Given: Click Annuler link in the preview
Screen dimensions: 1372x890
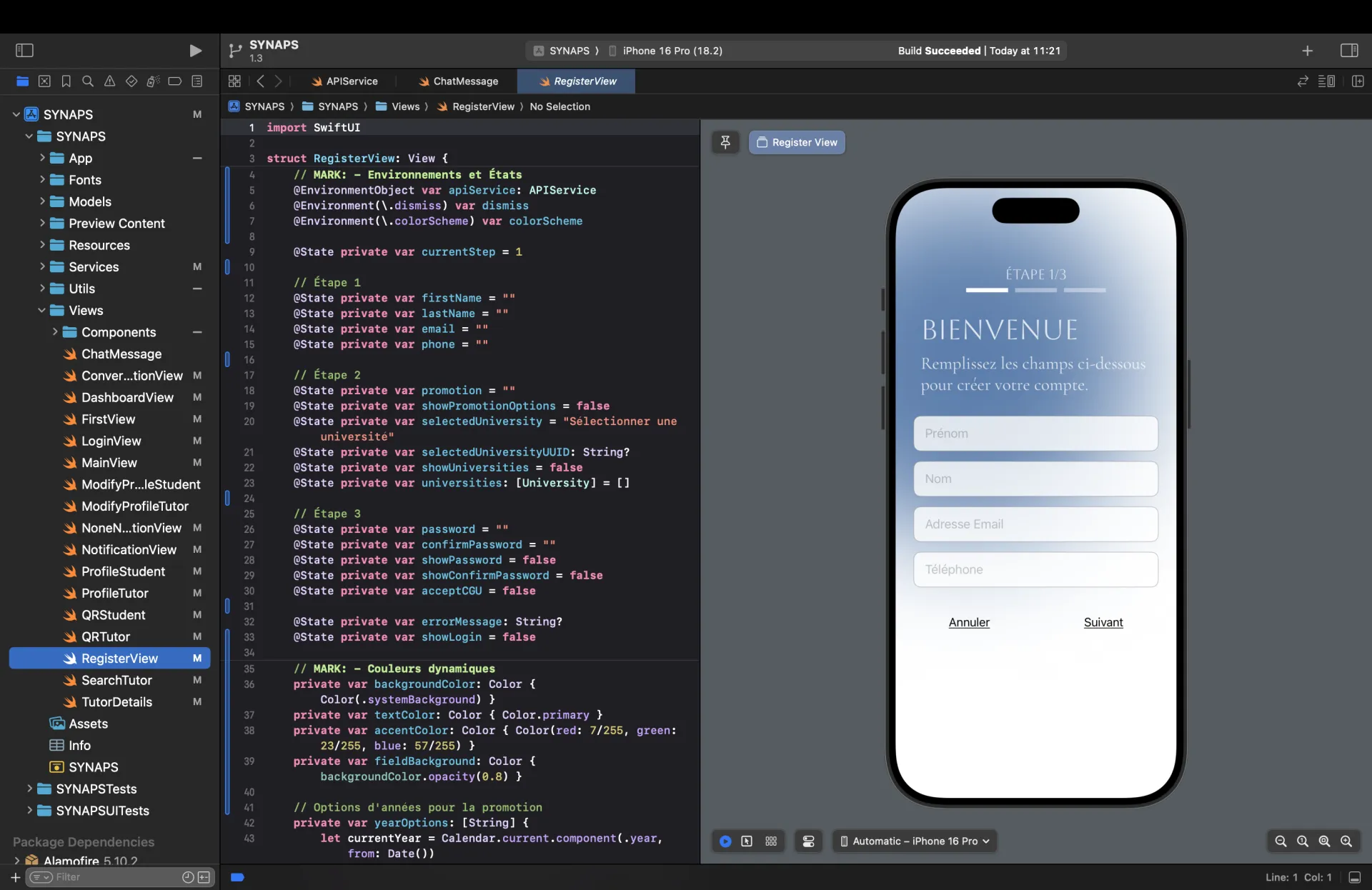Looking at the screenshot, I should [969, 622].
